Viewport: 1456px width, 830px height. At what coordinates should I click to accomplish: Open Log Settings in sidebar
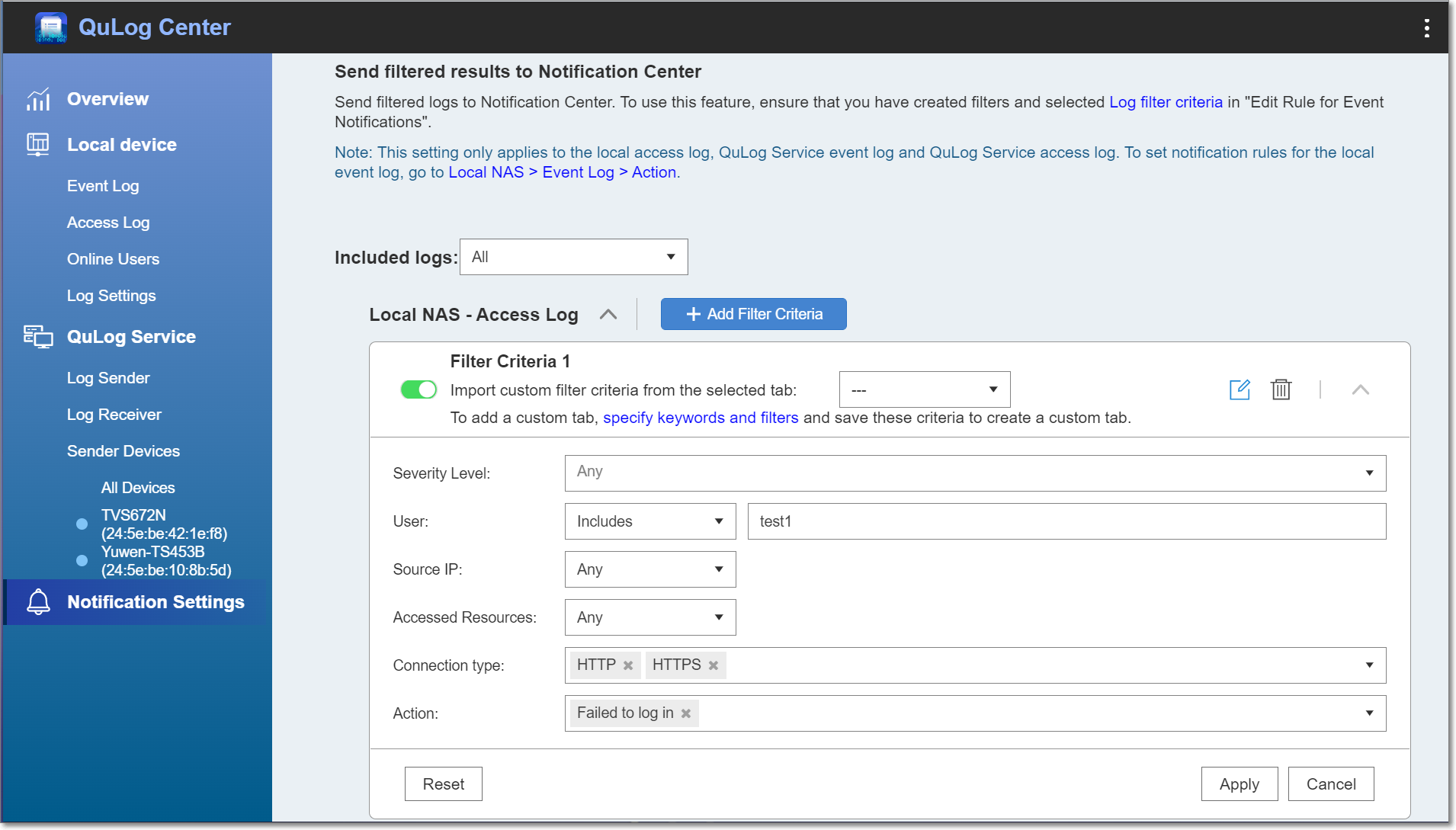(111, 296)
